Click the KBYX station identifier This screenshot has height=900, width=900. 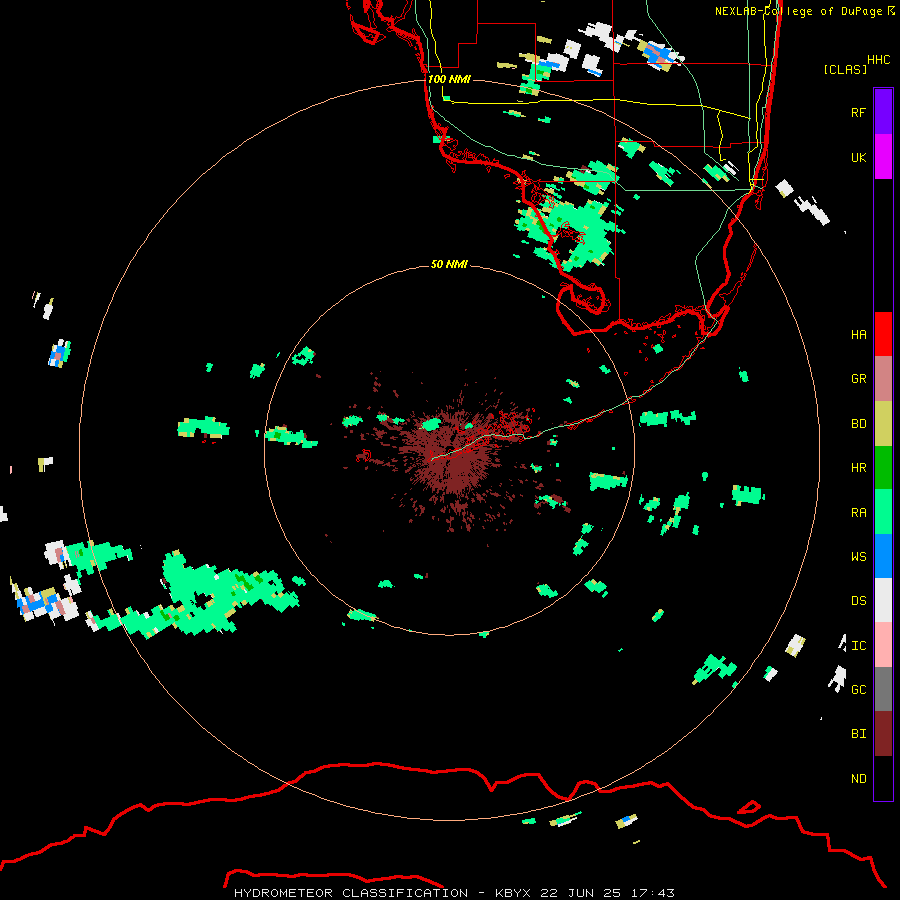point(513,893)
